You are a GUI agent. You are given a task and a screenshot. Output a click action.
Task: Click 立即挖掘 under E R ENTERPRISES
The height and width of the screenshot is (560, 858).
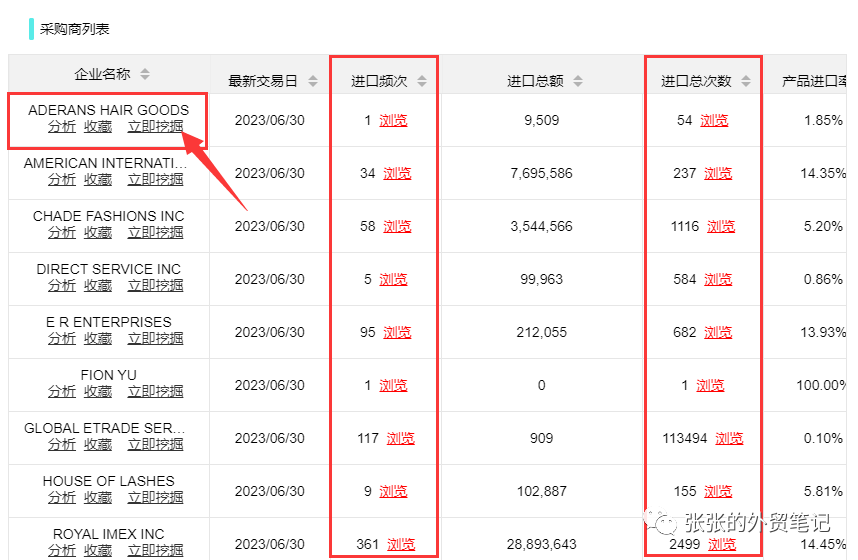[x=155, y=339]
